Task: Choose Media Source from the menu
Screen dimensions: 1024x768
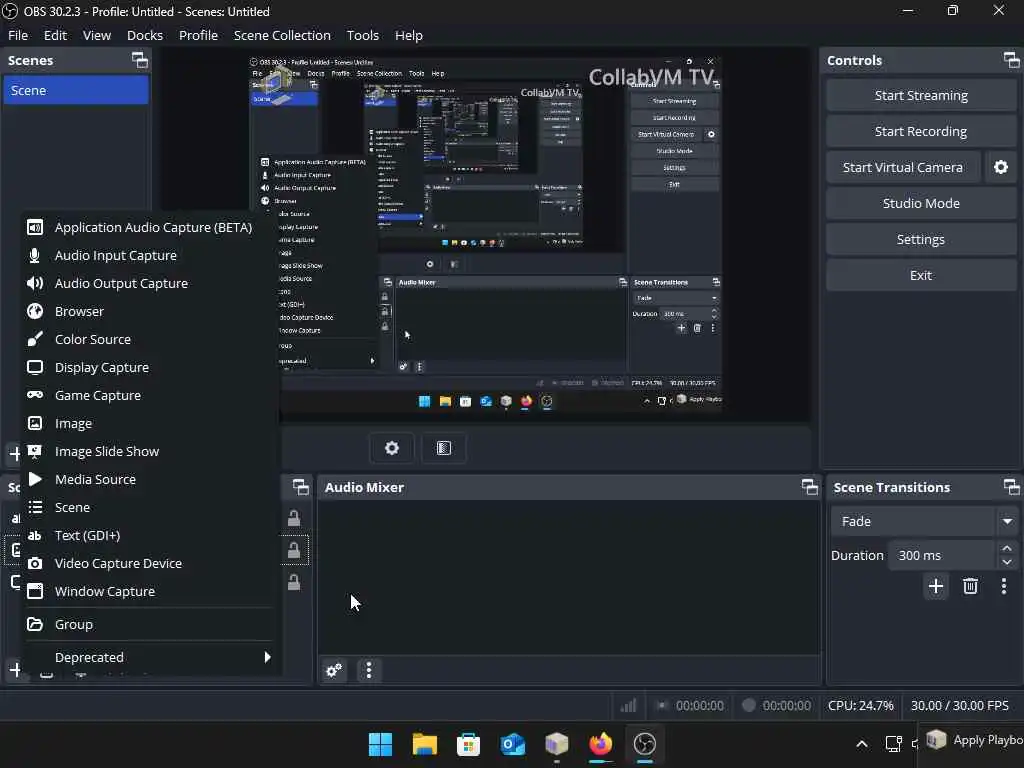Action: pos(148,479)
